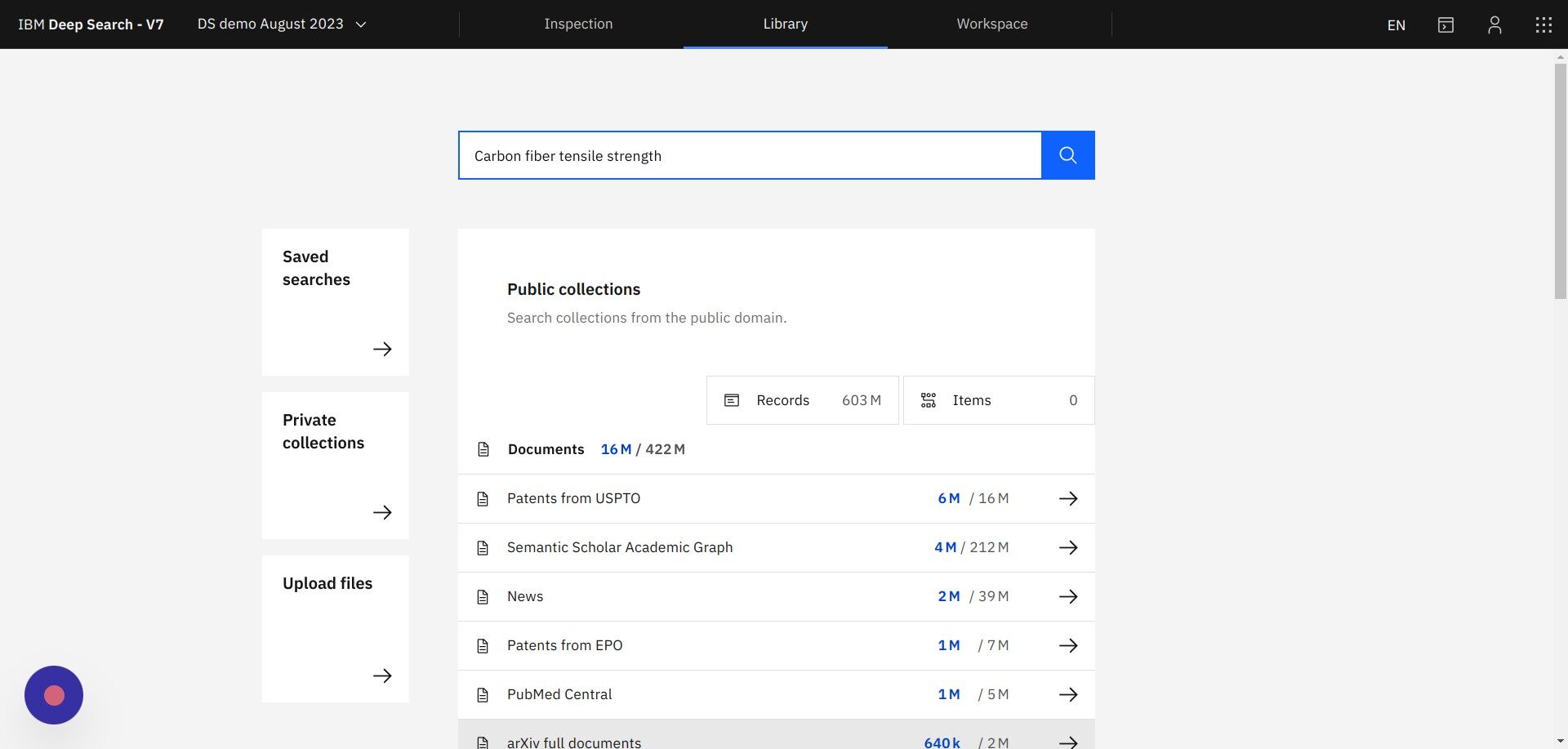
Task: Click the Public collections heading
Action: [573, 289]
